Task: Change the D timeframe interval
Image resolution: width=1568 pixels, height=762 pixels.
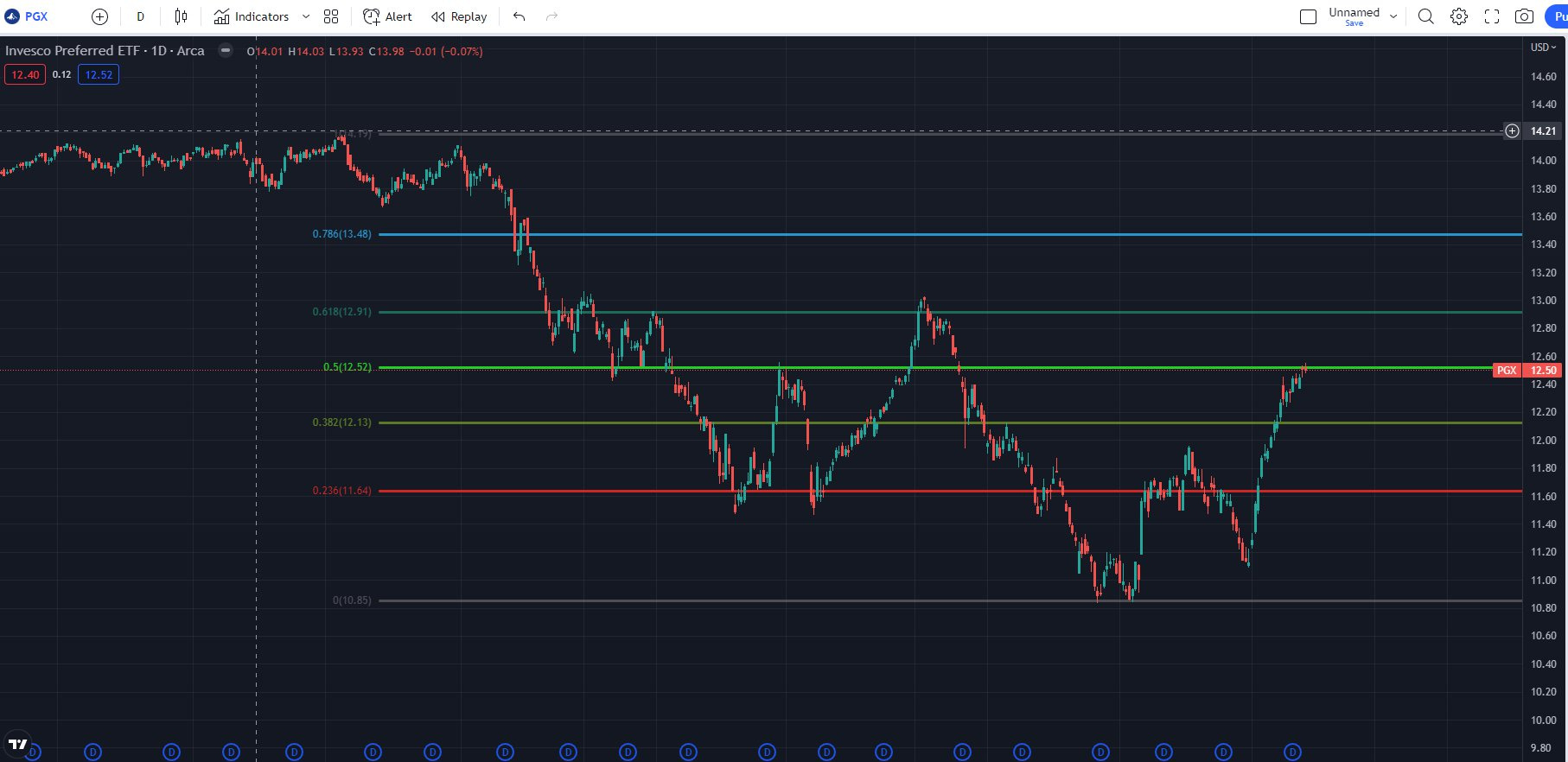Action: click(140, 16)
